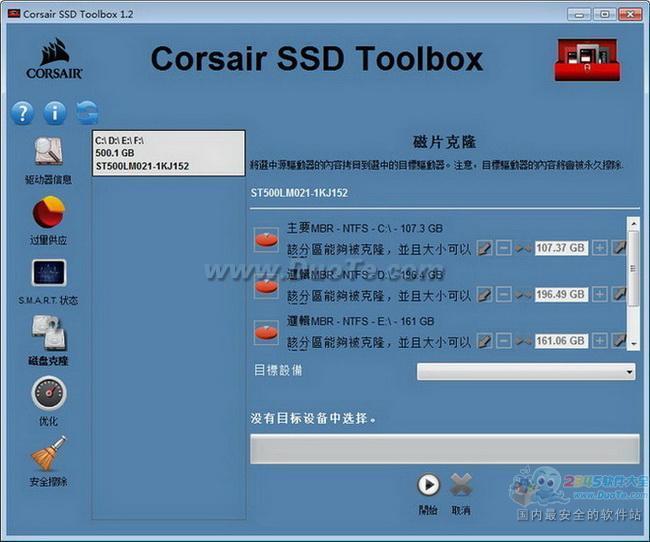Click the maximum size icon in E:\ row
The width and height of the screenshot is (650, 542).
(618, 341)
